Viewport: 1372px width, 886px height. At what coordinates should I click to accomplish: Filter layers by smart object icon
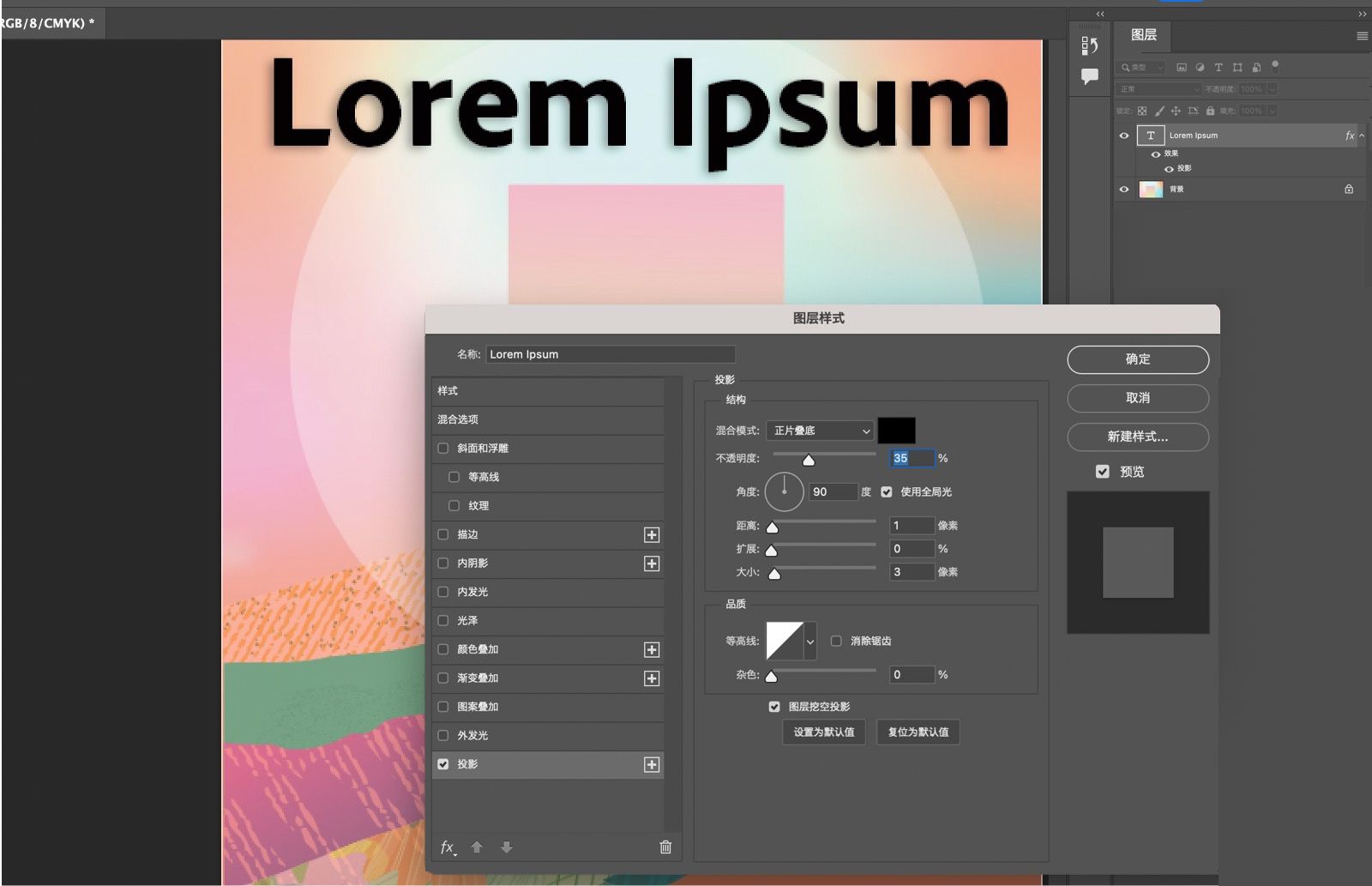pyautogui.click(x=1256, y=67)
